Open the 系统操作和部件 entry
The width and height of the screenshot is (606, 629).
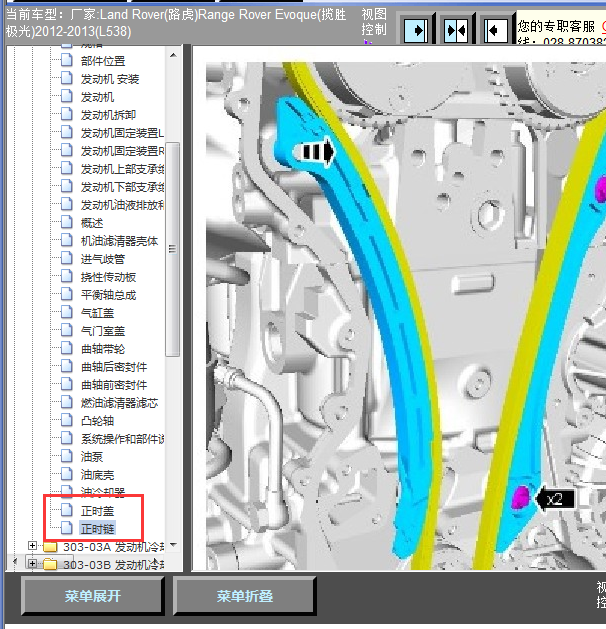122,439
